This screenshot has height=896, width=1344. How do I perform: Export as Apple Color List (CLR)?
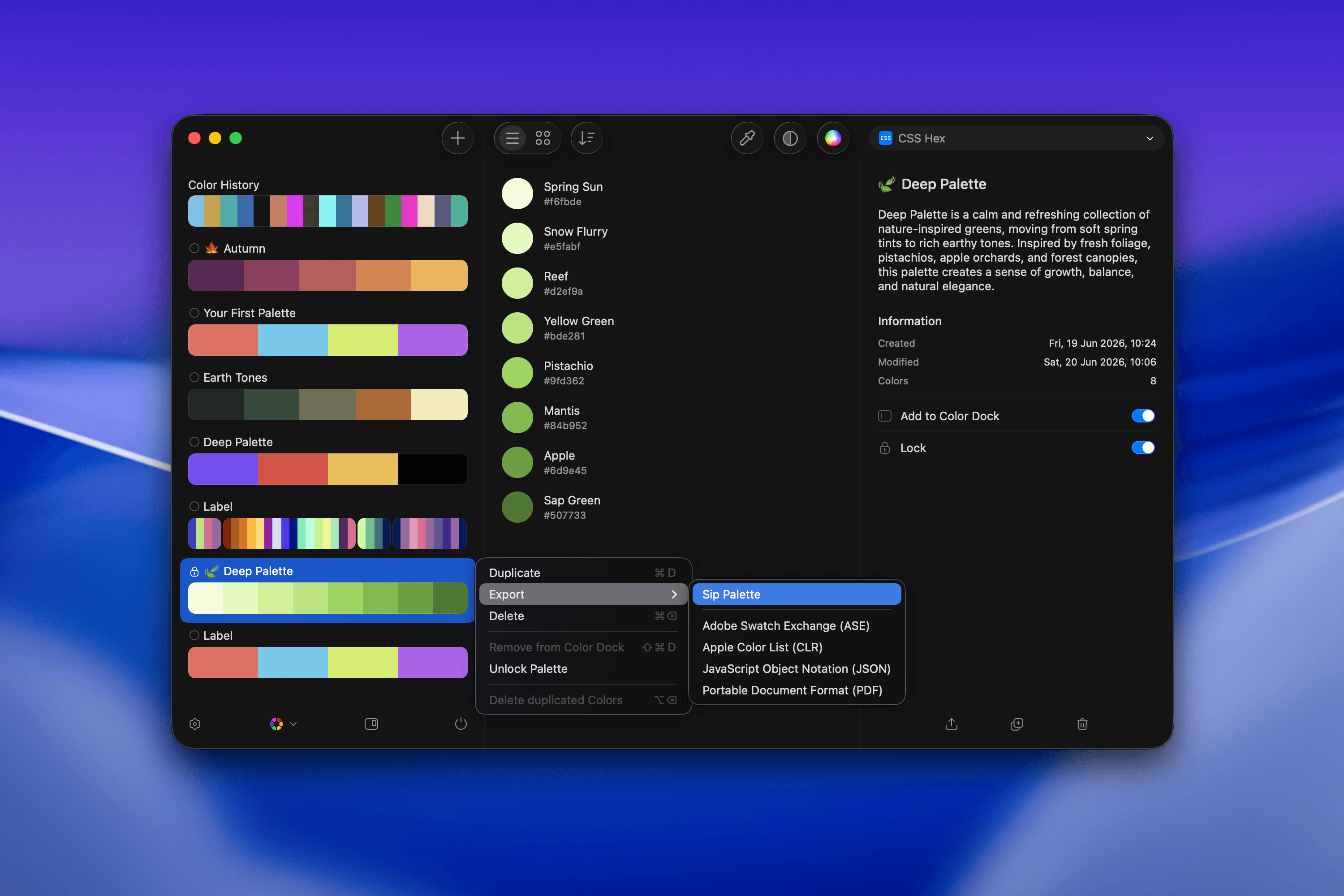797,647
